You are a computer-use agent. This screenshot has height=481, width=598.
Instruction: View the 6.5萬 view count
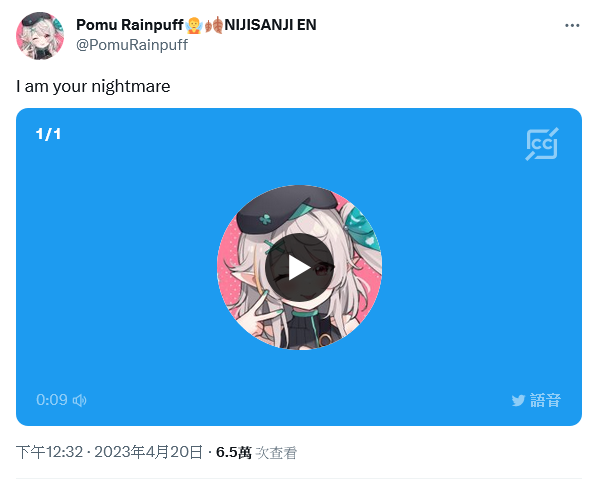(234, 452)
